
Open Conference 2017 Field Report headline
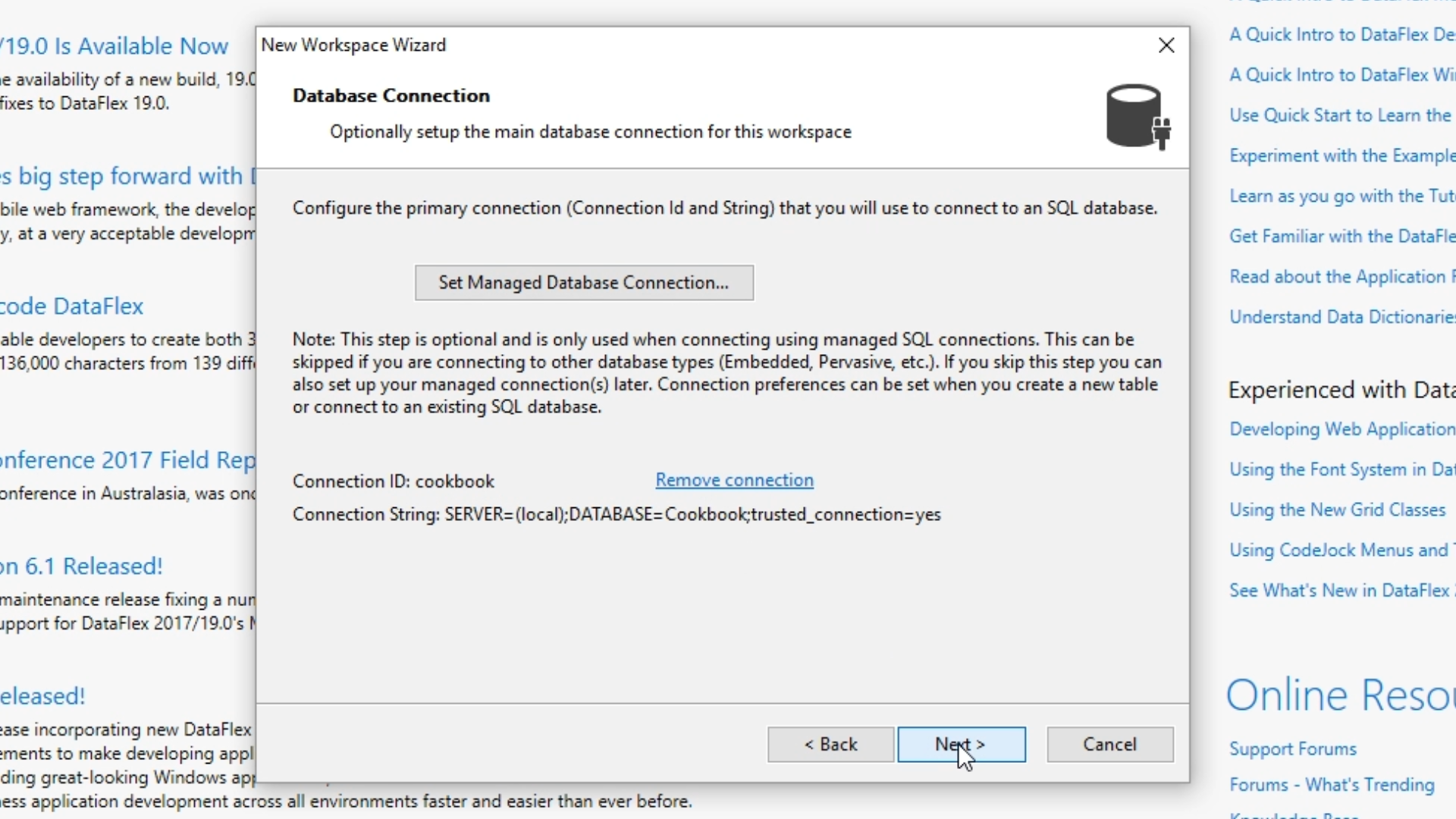(127, 460)
